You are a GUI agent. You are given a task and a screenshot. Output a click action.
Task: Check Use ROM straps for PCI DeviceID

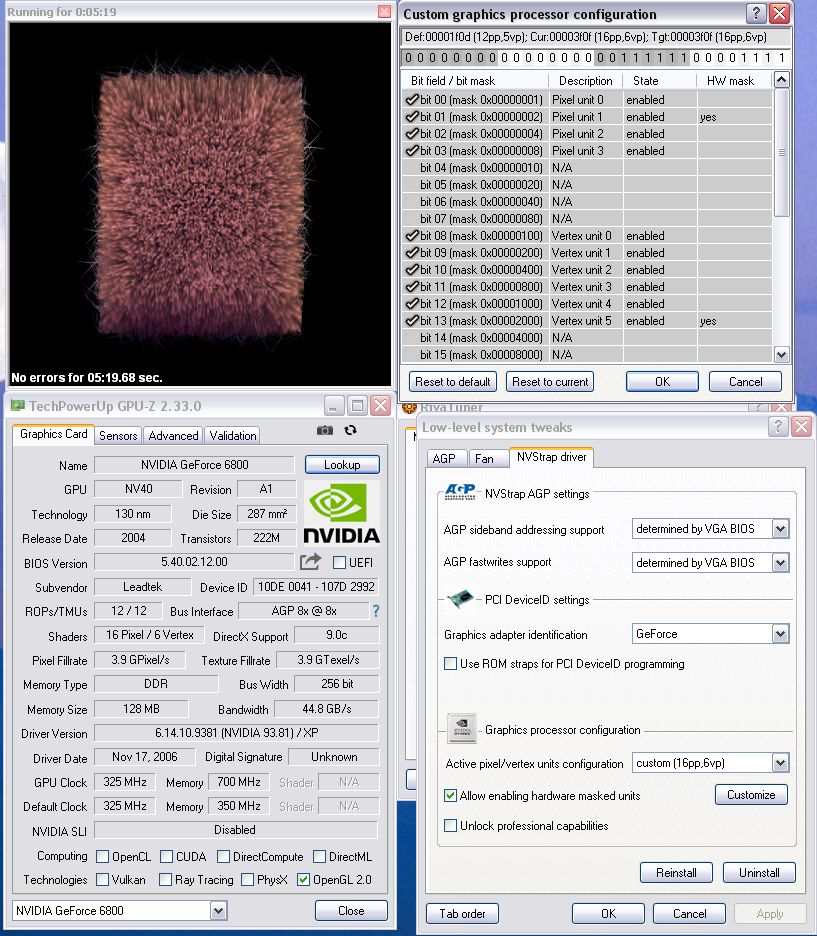click(x=451, y=664)
